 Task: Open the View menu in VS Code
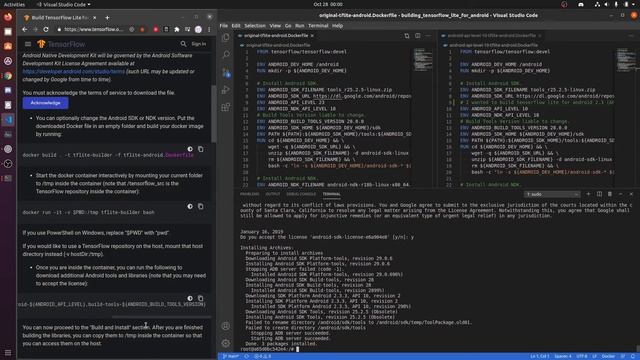tap(275, 26)
